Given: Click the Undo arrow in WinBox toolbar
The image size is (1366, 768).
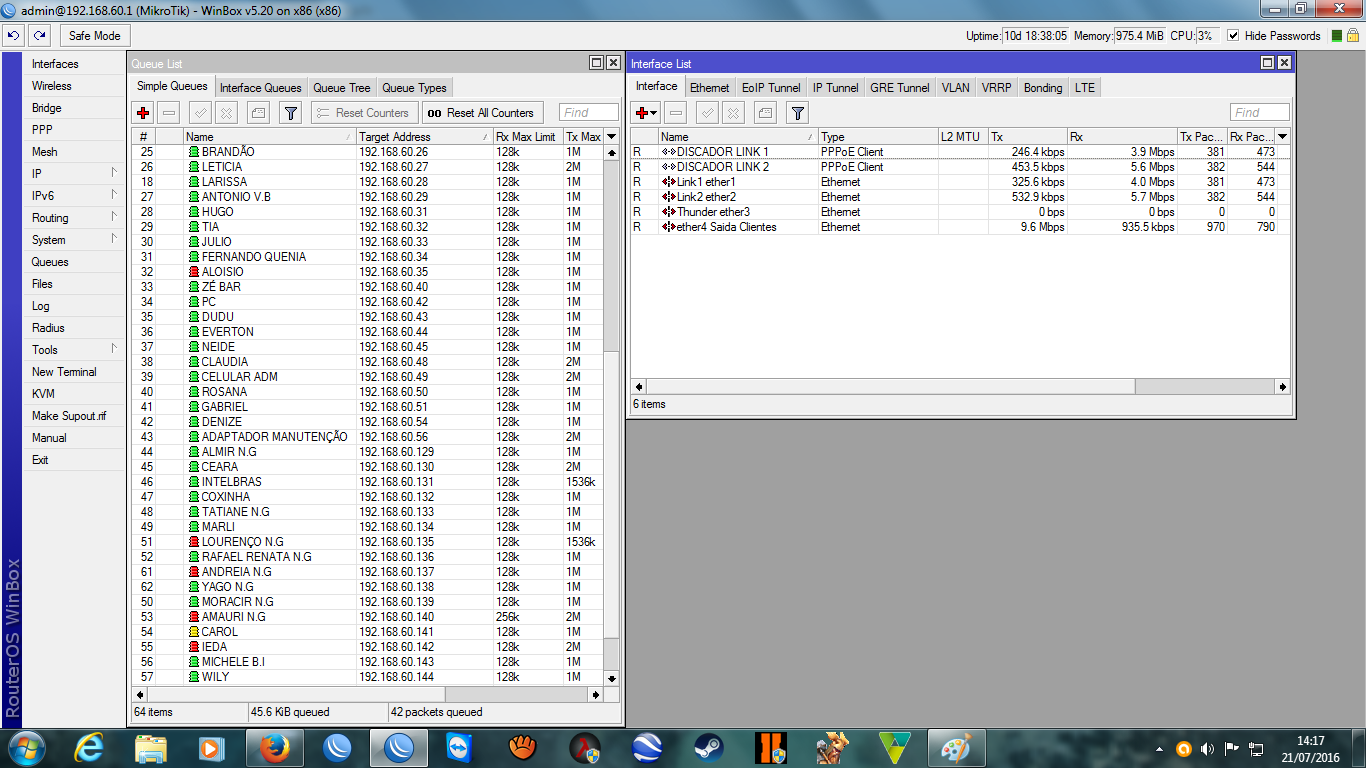Looking at the screenshot, I should tap(13, 35).
